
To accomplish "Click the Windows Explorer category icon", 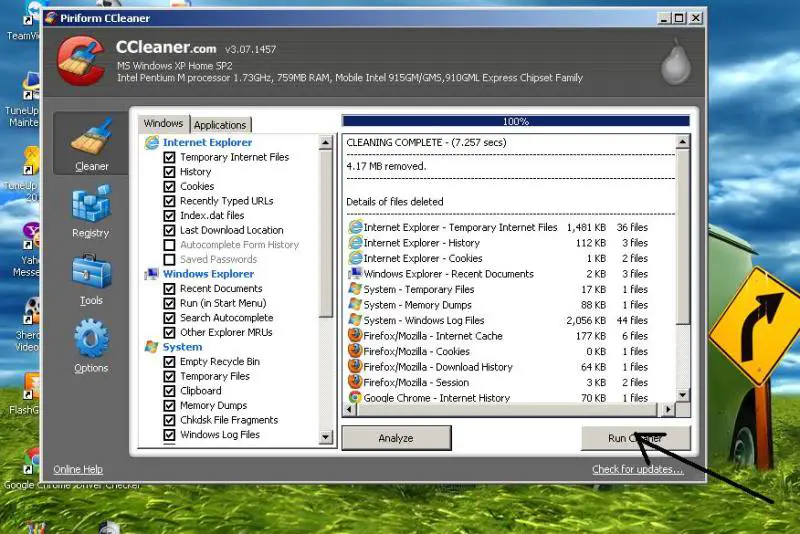I will point(152,274).
